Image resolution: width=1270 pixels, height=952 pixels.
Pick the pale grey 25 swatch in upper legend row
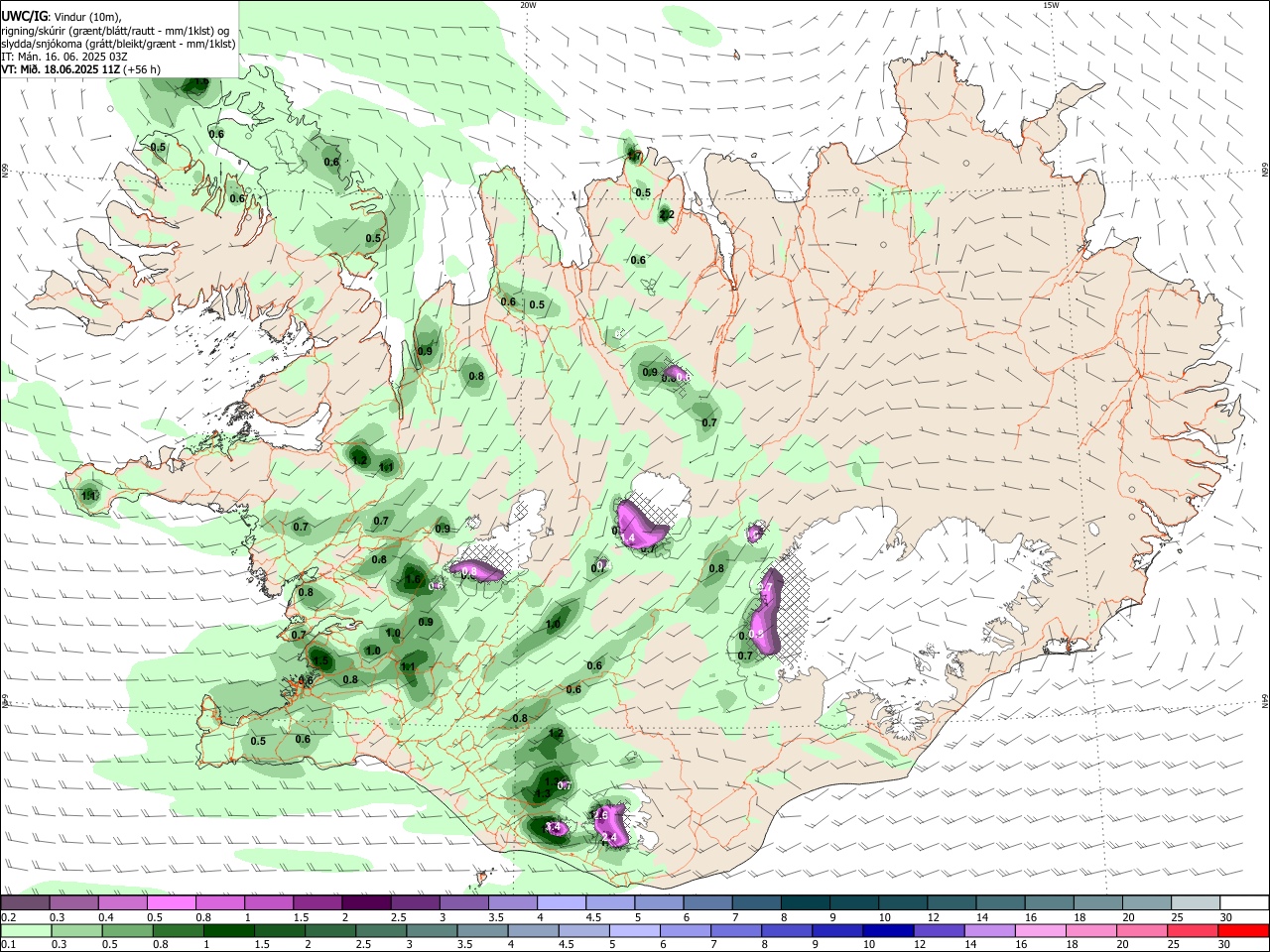(1197, 903)
